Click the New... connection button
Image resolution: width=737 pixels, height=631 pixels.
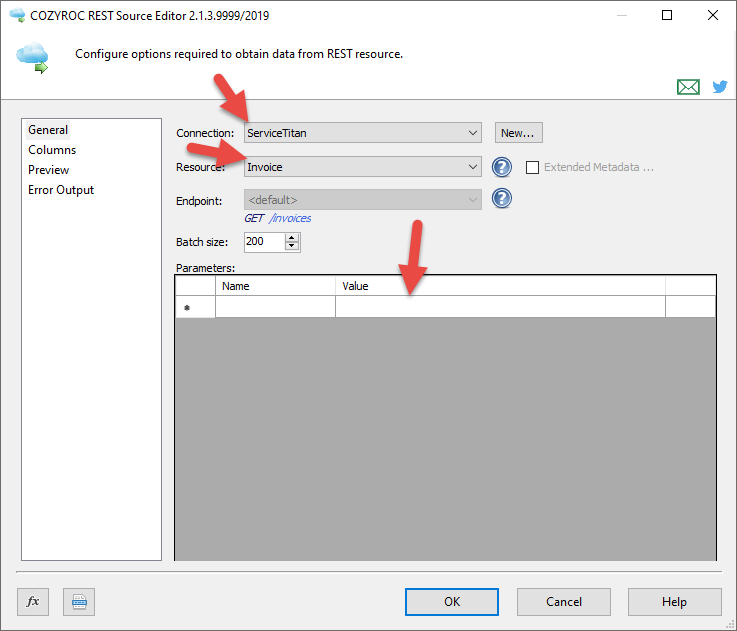click(x=518, y=133)
